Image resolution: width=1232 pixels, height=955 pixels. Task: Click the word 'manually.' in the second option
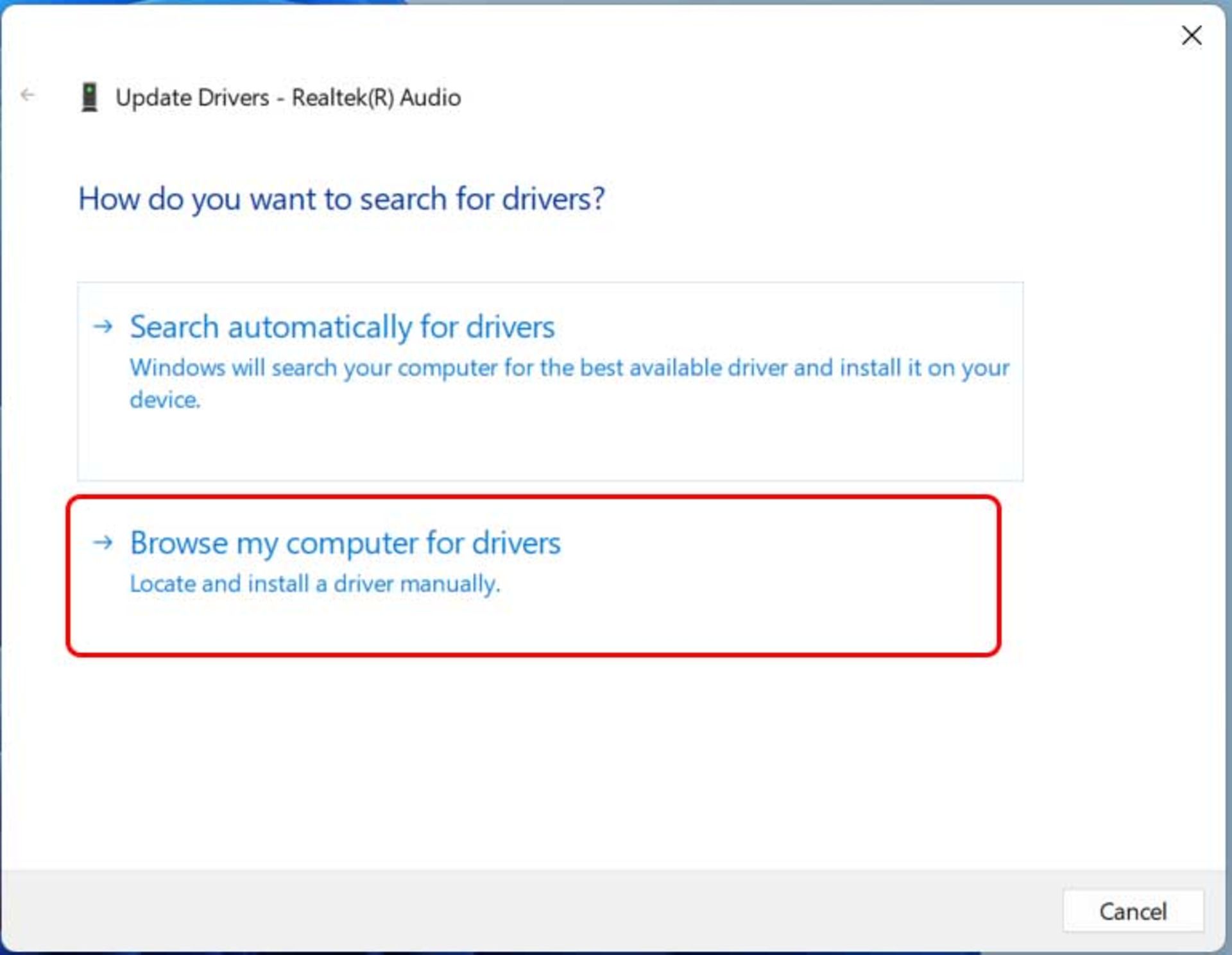point(450,584)
